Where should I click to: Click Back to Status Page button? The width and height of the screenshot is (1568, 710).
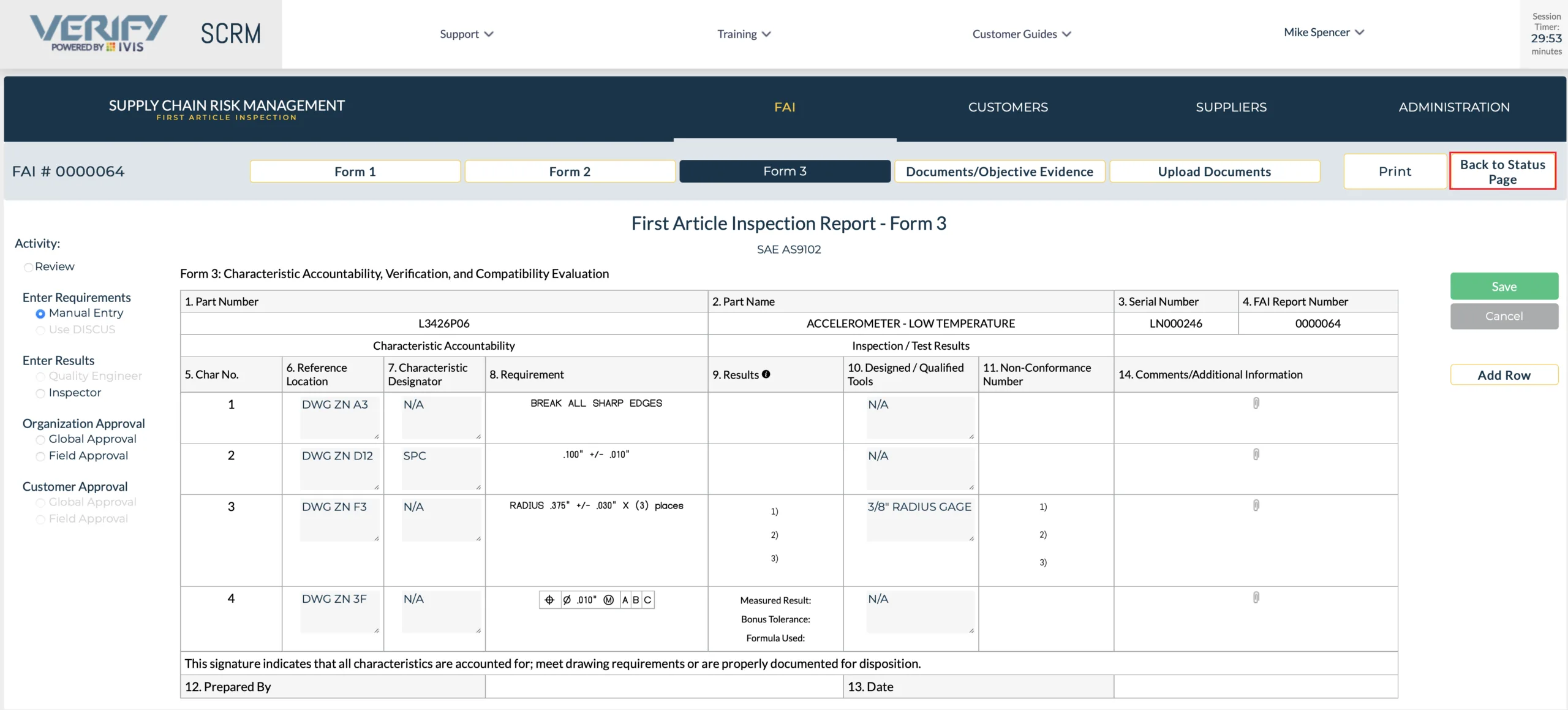1502,172
